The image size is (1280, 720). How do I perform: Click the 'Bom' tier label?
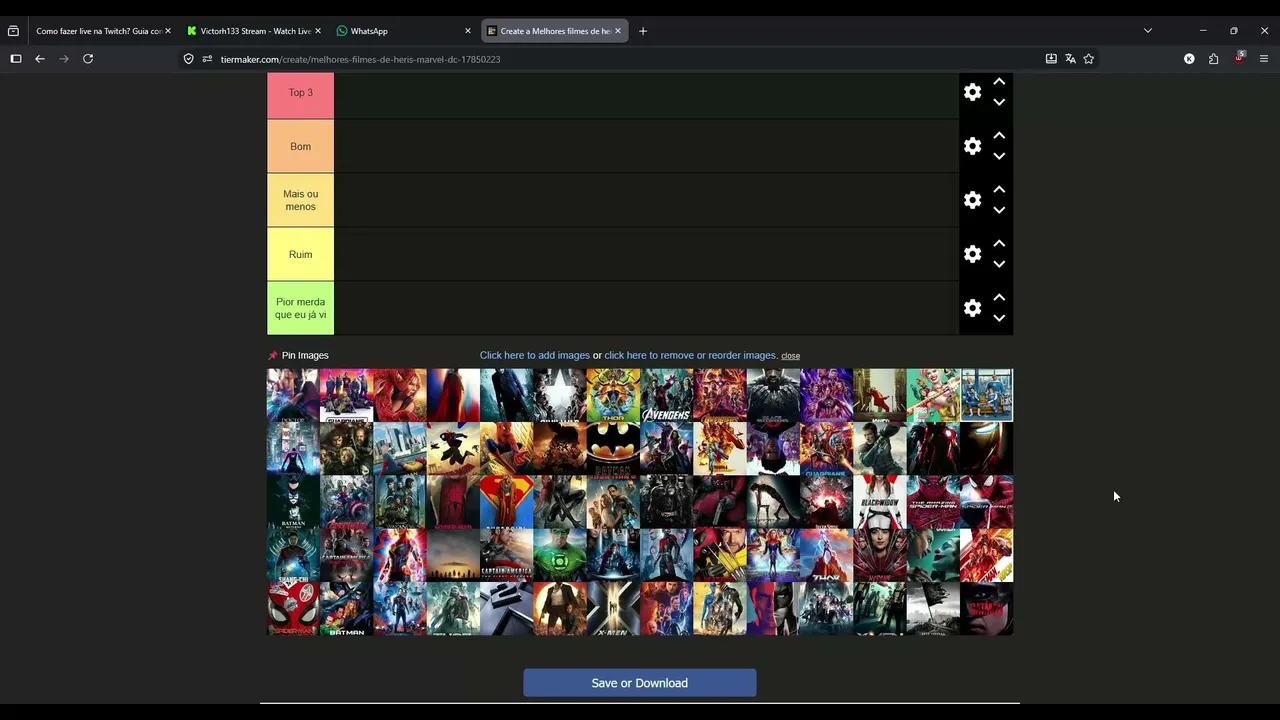tap(300, 146)
